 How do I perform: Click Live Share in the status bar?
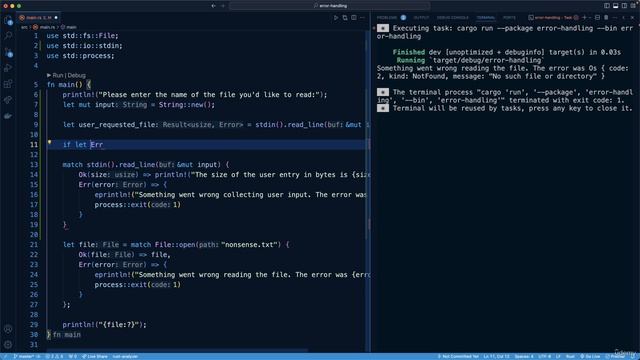[95, 356]
